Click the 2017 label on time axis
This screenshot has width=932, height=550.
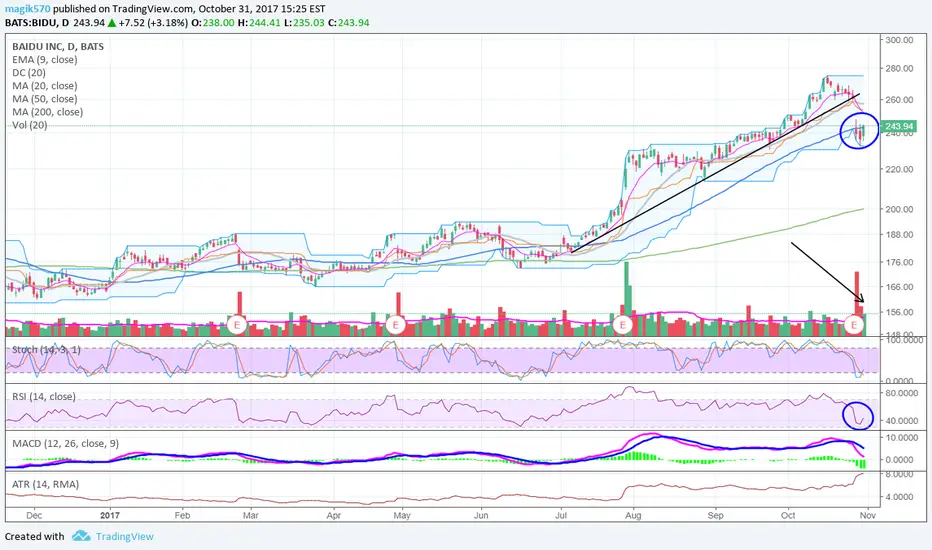pyautogui.click(x=110, y=515)
